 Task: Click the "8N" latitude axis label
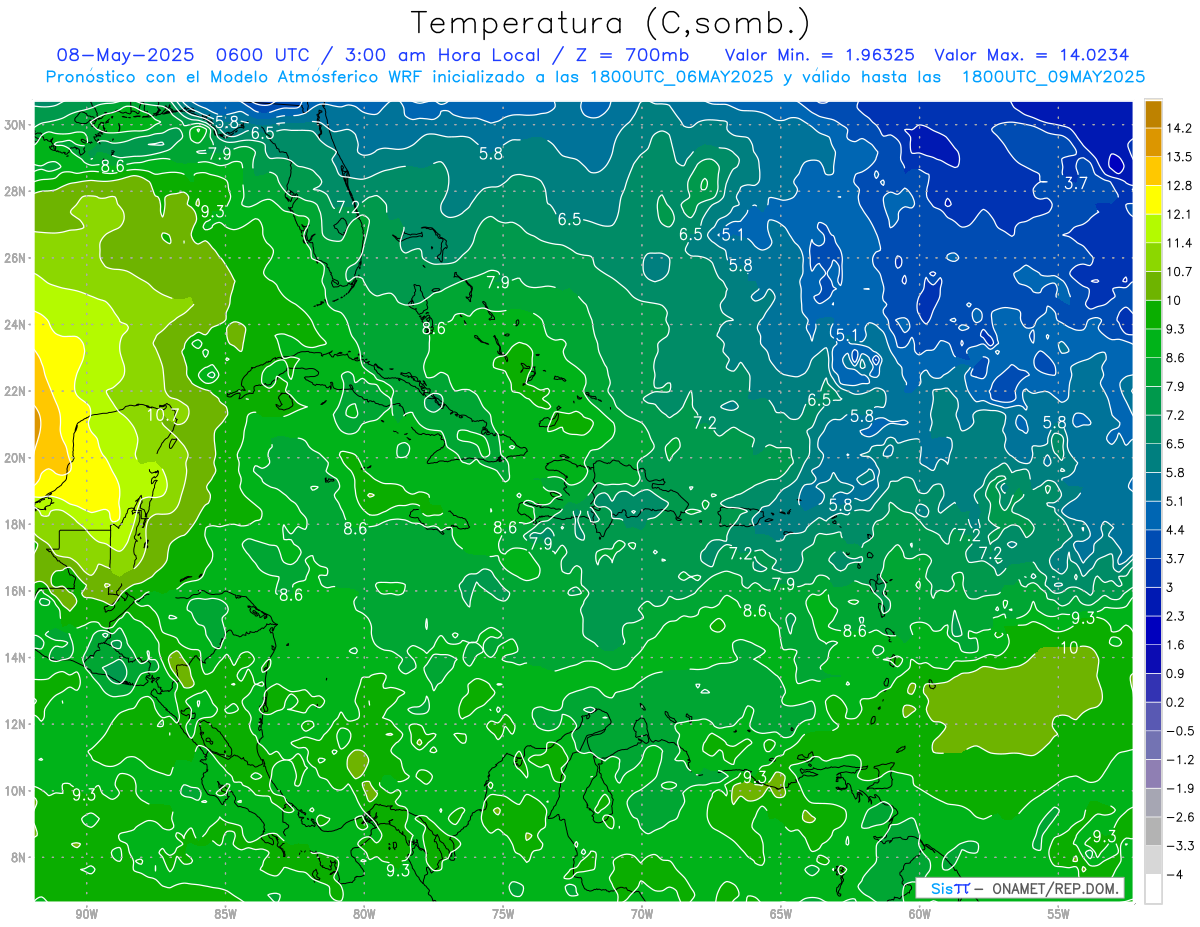coord(19,857)
